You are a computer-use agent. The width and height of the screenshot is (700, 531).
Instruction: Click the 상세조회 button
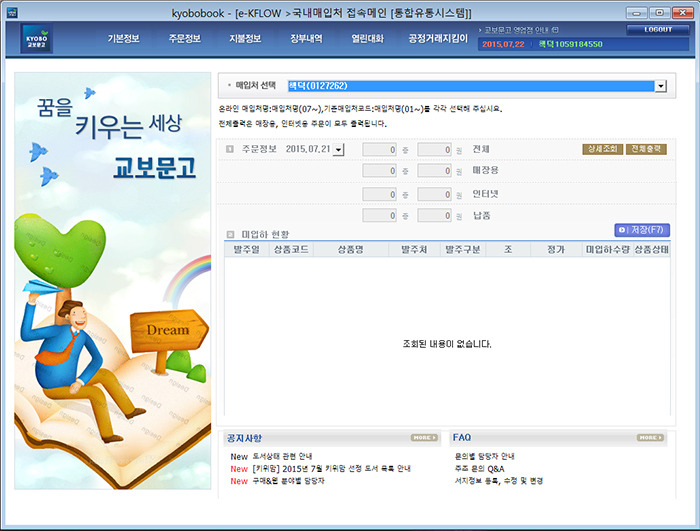pyautogui.click(x=602, y=149)
